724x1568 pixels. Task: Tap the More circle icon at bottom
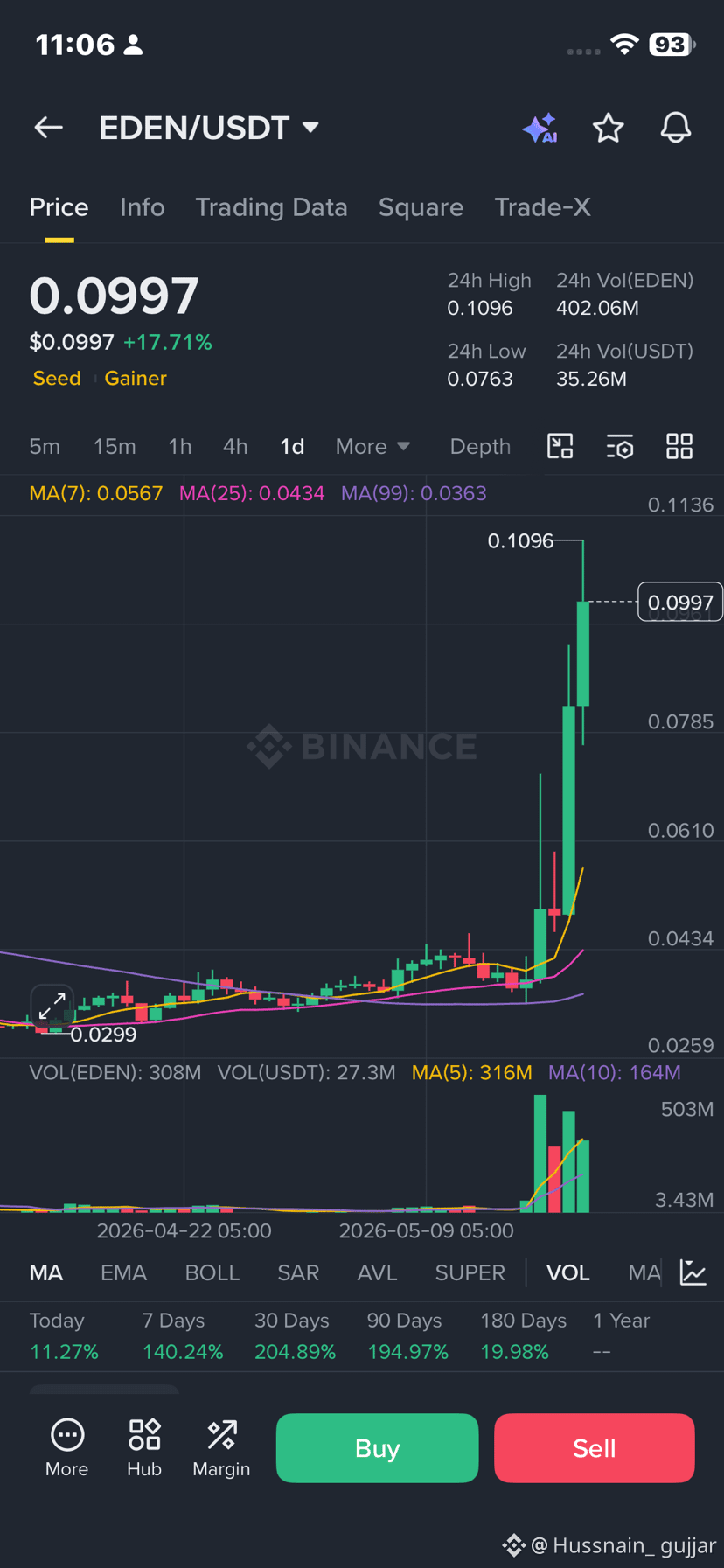(67, 1448)
